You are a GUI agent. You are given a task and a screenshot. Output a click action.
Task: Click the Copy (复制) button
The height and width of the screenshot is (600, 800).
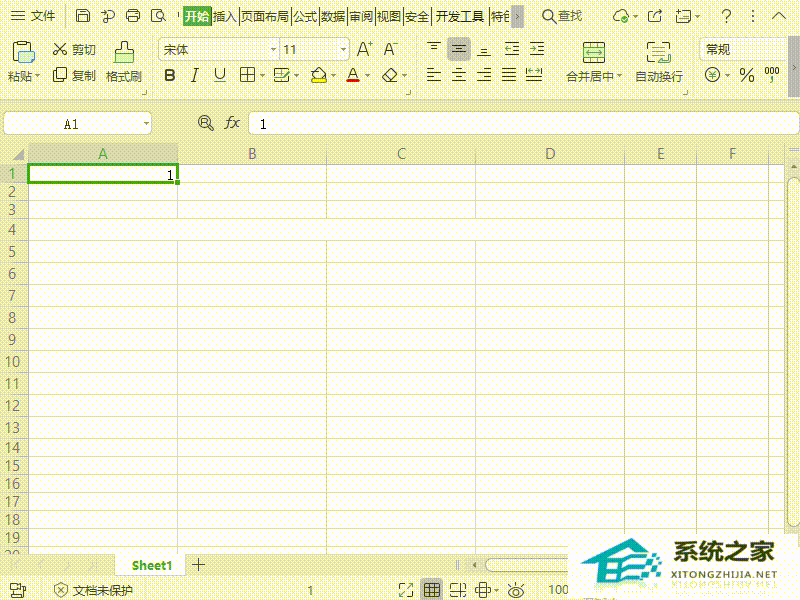(x=74, y=76)
